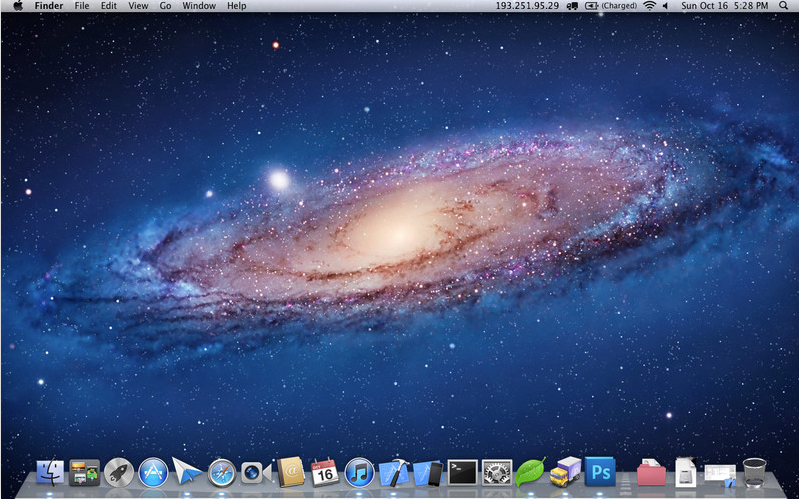799x499 pixels.
Task: Launch Sparrow mail paper-plane icon
Action: pyautogui.click(x=187, y=471)
